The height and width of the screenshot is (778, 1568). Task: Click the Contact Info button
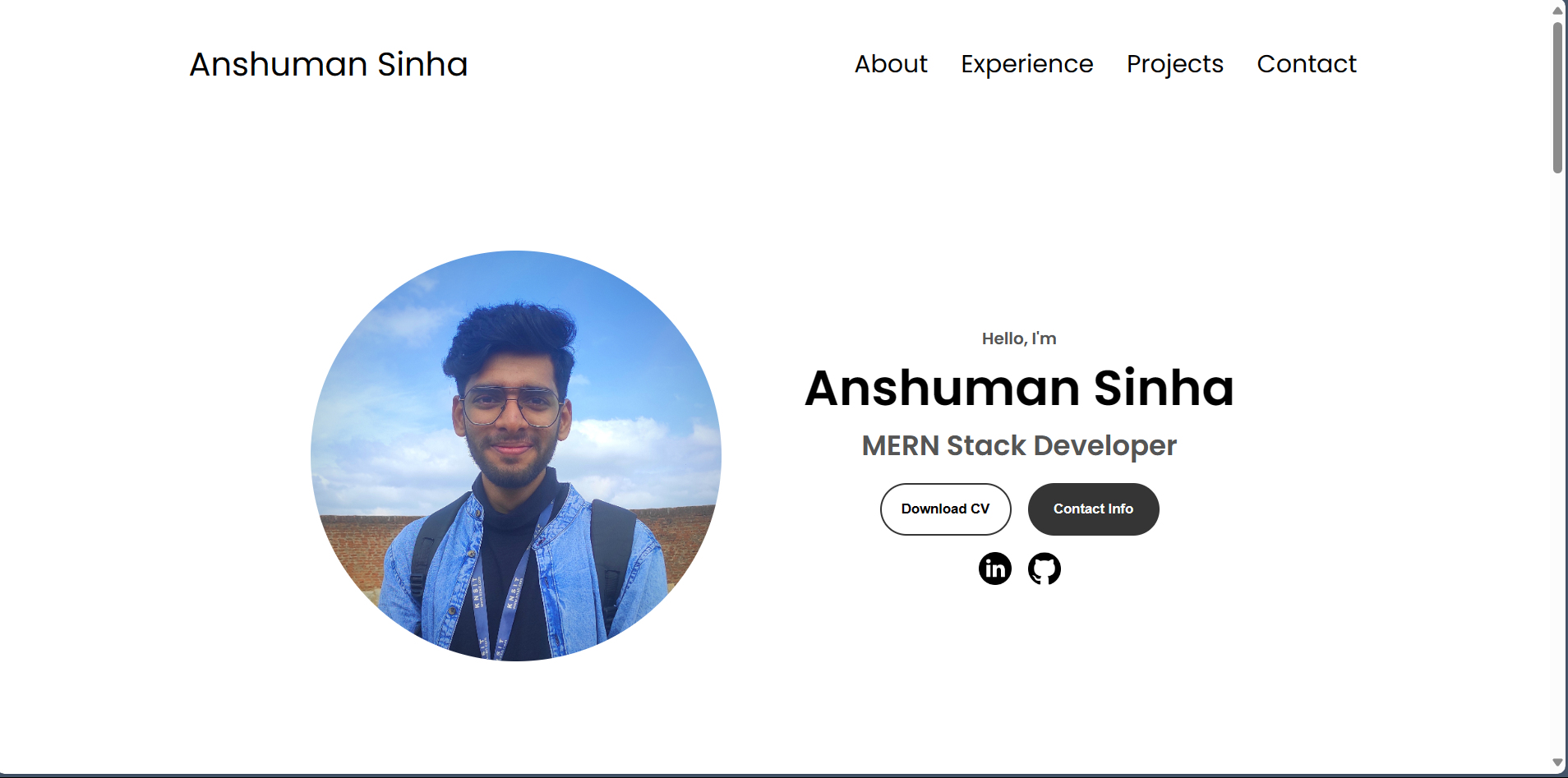point(1094,509)
